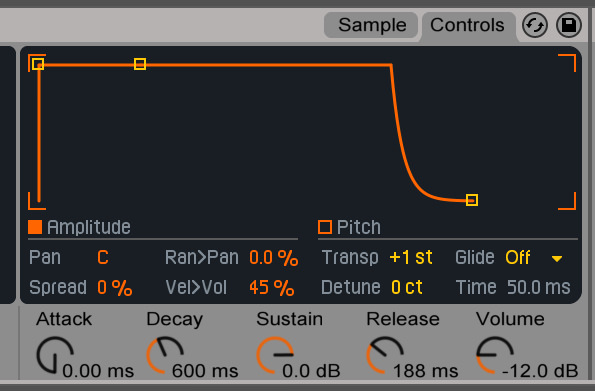Screen dimensions: 595x391
Task: Click the Detune 0 ct value
Action: [407, 288]
